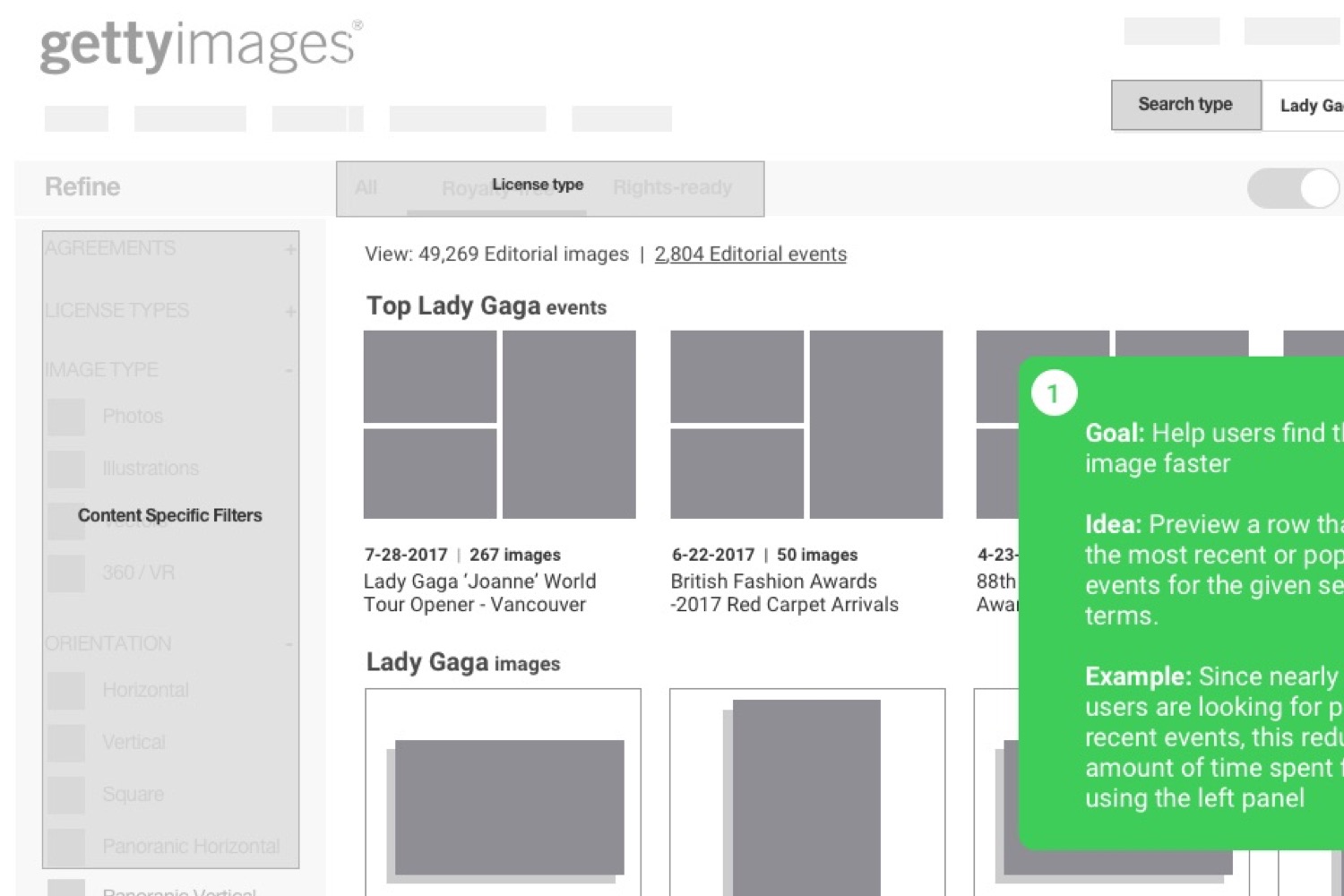Check the Horizontal orientation checkbox
Viewport: 1344px width, 896px height.
click(66, 691)
